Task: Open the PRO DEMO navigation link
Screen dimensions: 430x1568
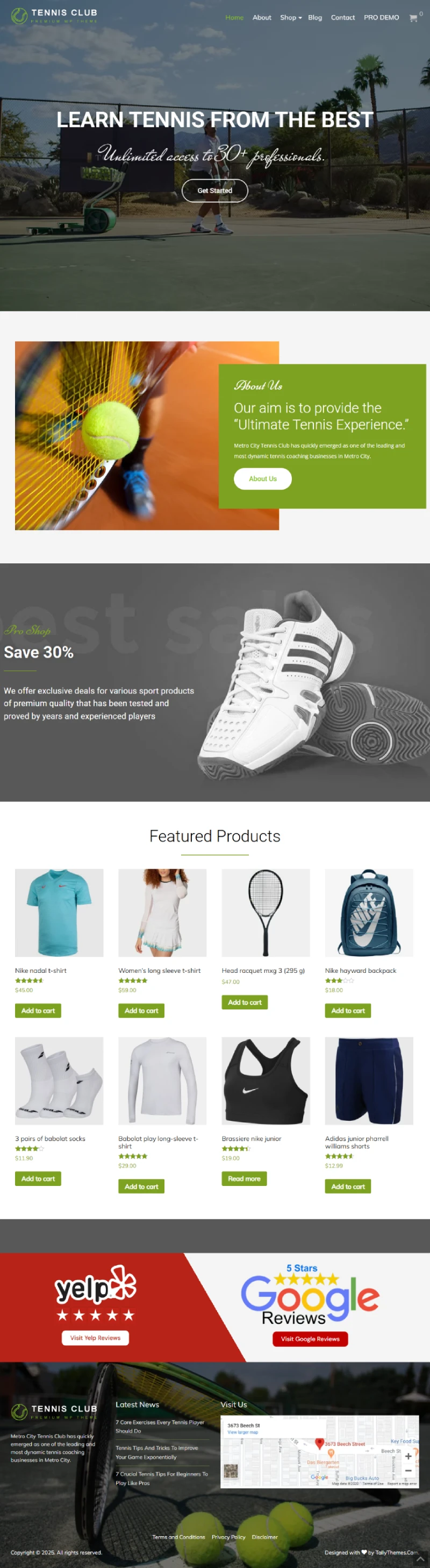Action: click(381, 18)
